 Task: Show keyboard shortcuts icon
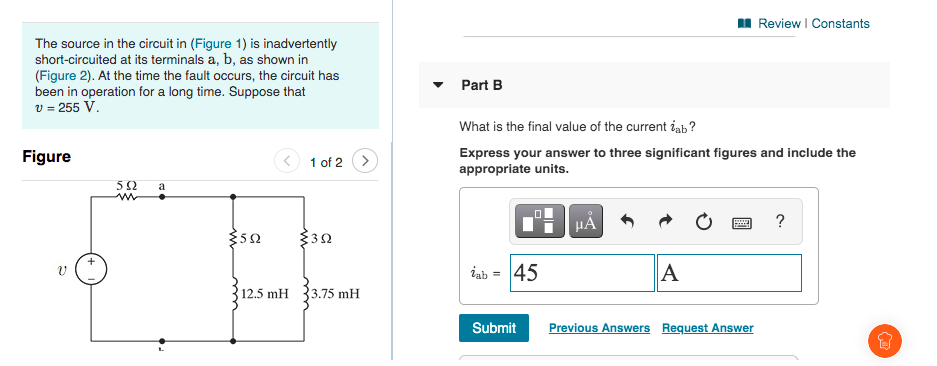(742, 223)
